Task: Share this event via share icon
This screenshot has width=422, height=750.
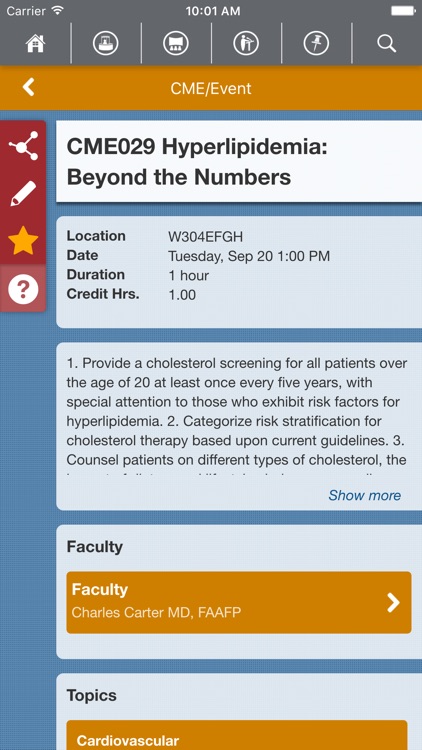Action: tap(23, 145)
